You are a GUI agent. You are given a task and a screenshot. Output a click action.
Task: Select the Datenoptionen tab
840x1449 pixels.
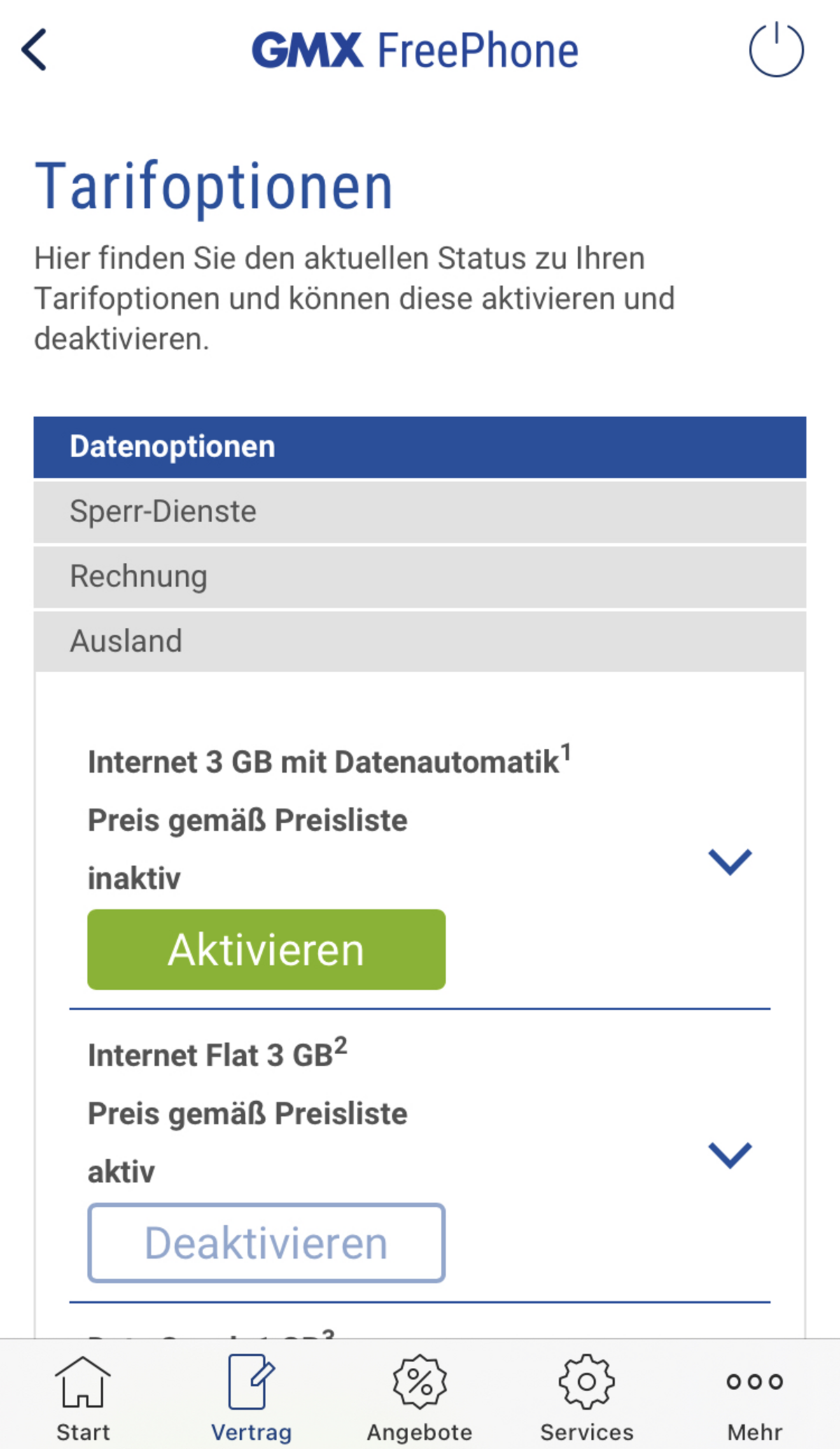pos(420,447)
